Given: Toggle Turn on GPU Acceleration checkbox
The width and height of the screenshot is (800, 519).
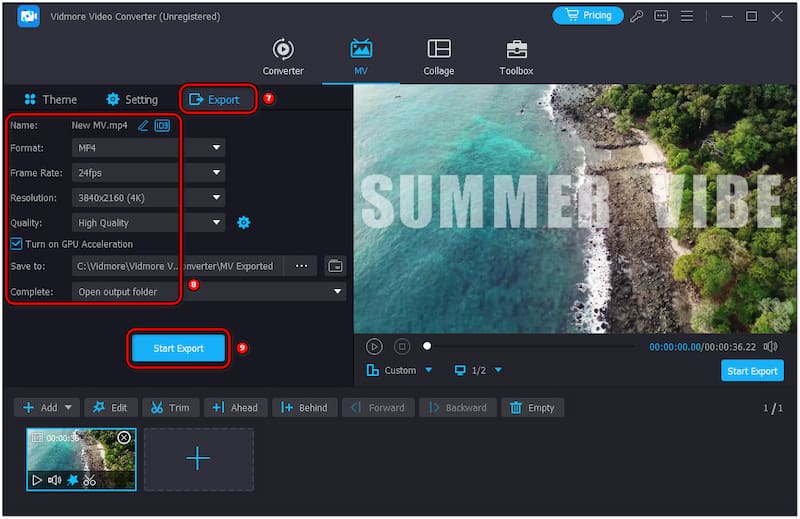Looking at the screenshot, I should point(16,244).
